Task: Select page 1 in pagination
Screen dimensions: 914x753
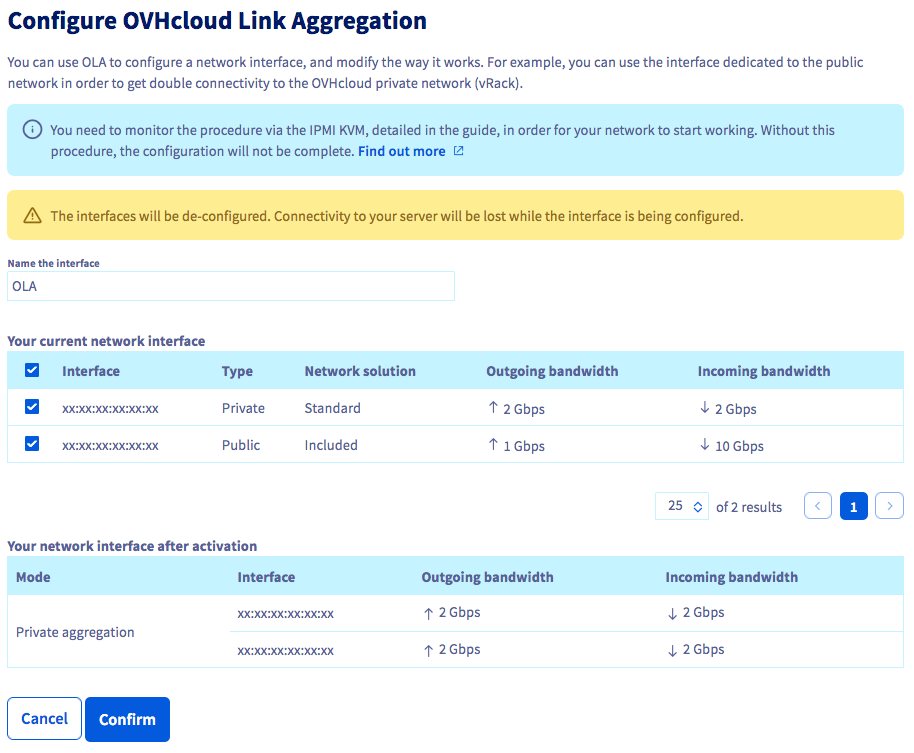Action: coord(853,506)
